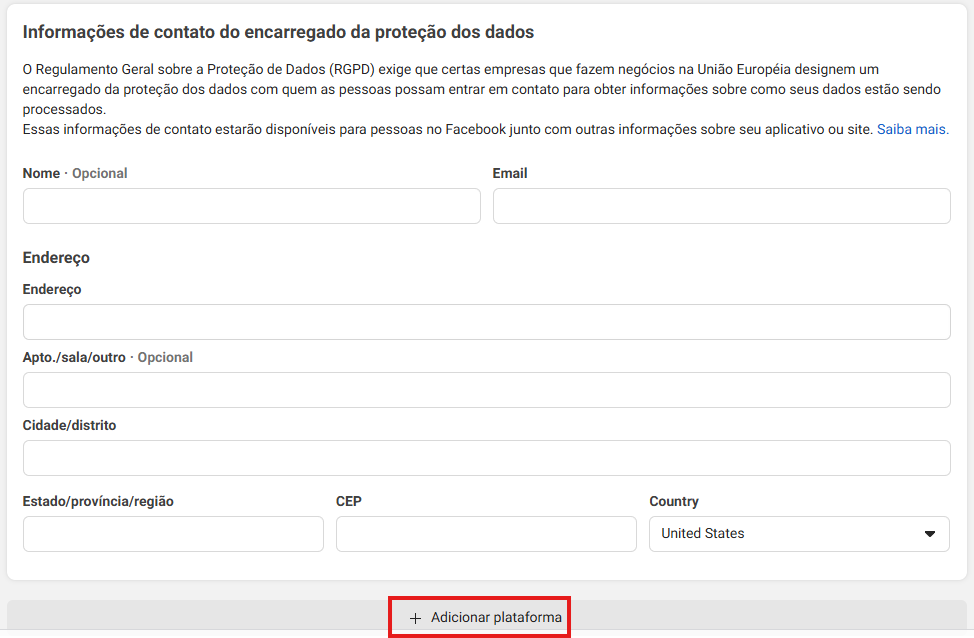Click the Nome optional input field
974x638 pixels.
tap(252, 206)
